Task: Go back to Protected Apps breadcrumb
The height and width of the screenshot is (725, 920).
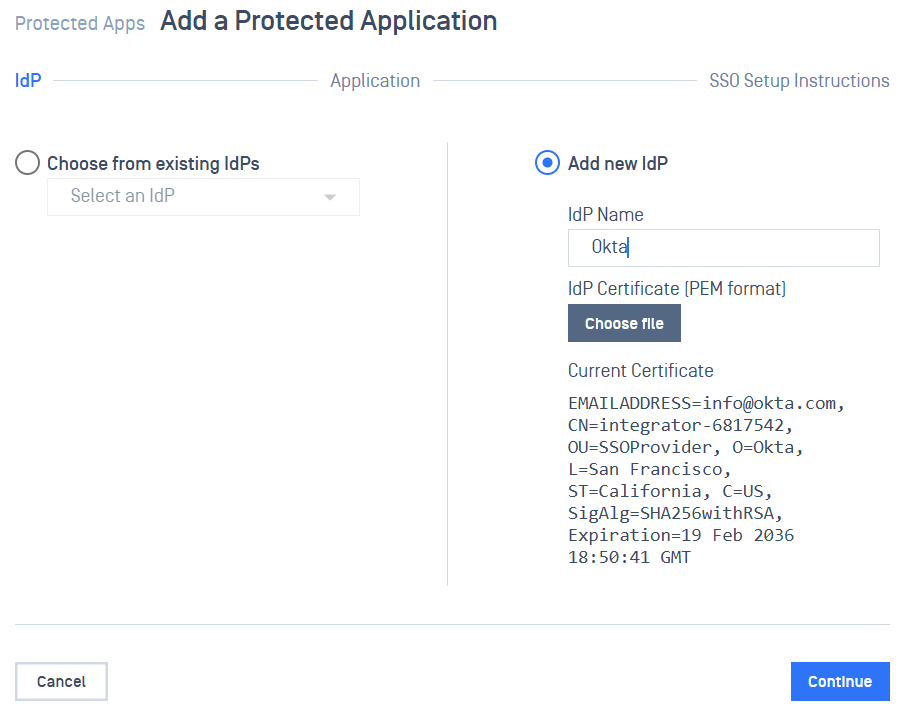Action: (x=80, y=23)
